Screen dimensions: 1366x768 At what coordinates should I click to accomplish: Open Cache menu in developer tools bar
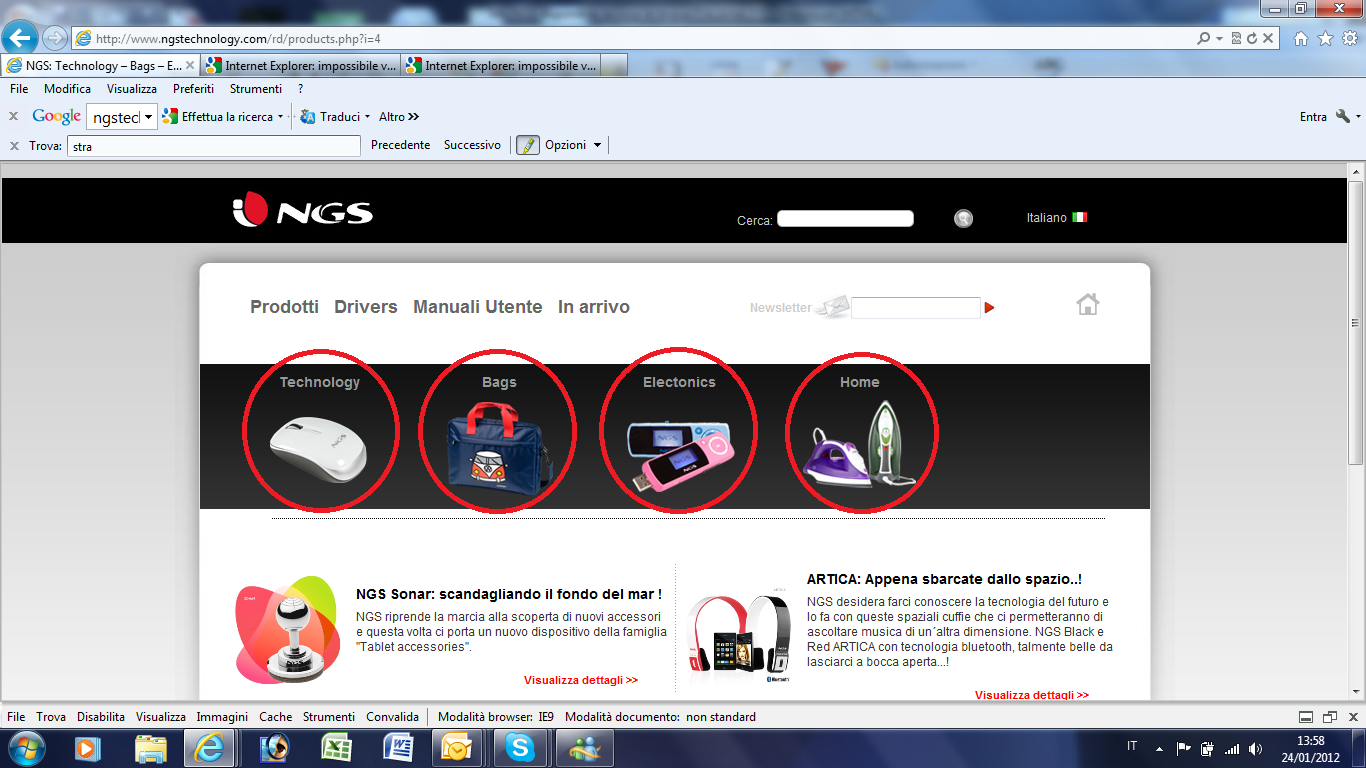tap(276, 716)
